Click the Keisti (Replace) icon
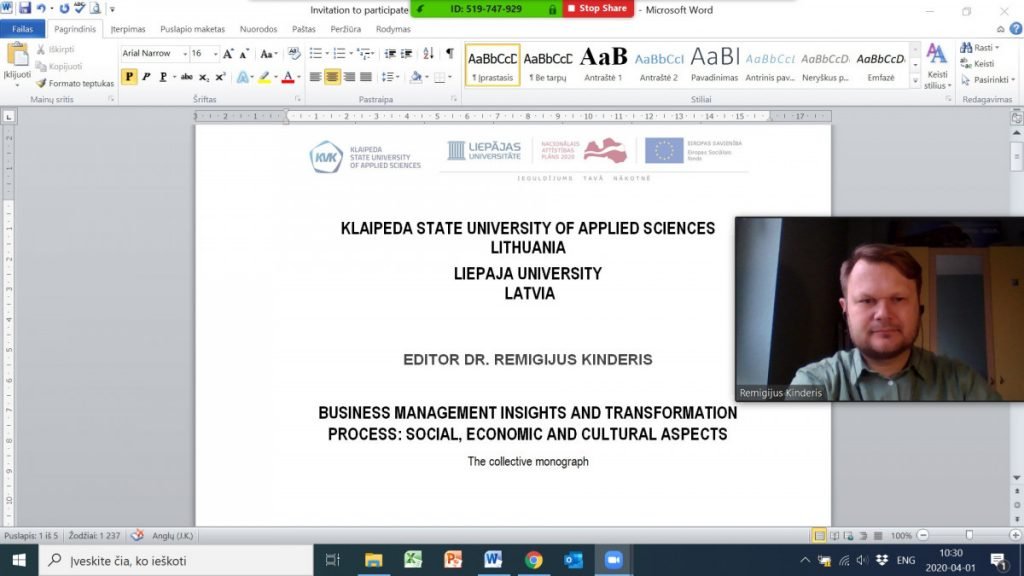 click(x=966, y=63)
